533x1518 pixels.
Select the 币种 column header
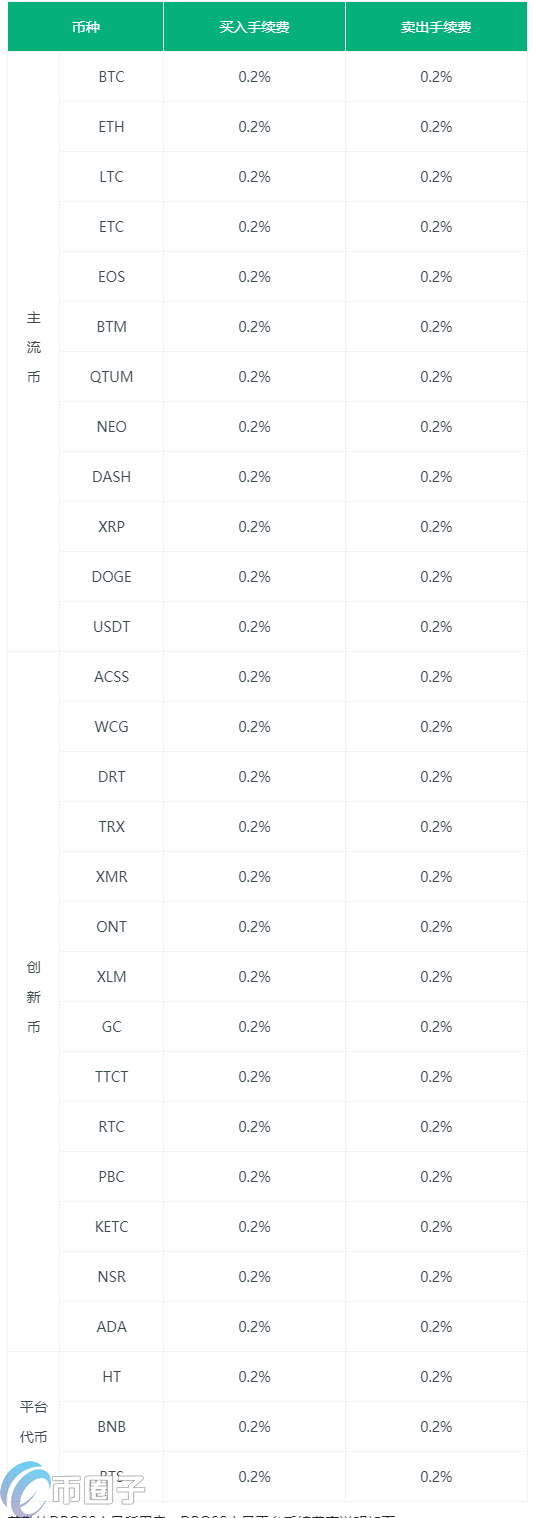click(86, 27)
